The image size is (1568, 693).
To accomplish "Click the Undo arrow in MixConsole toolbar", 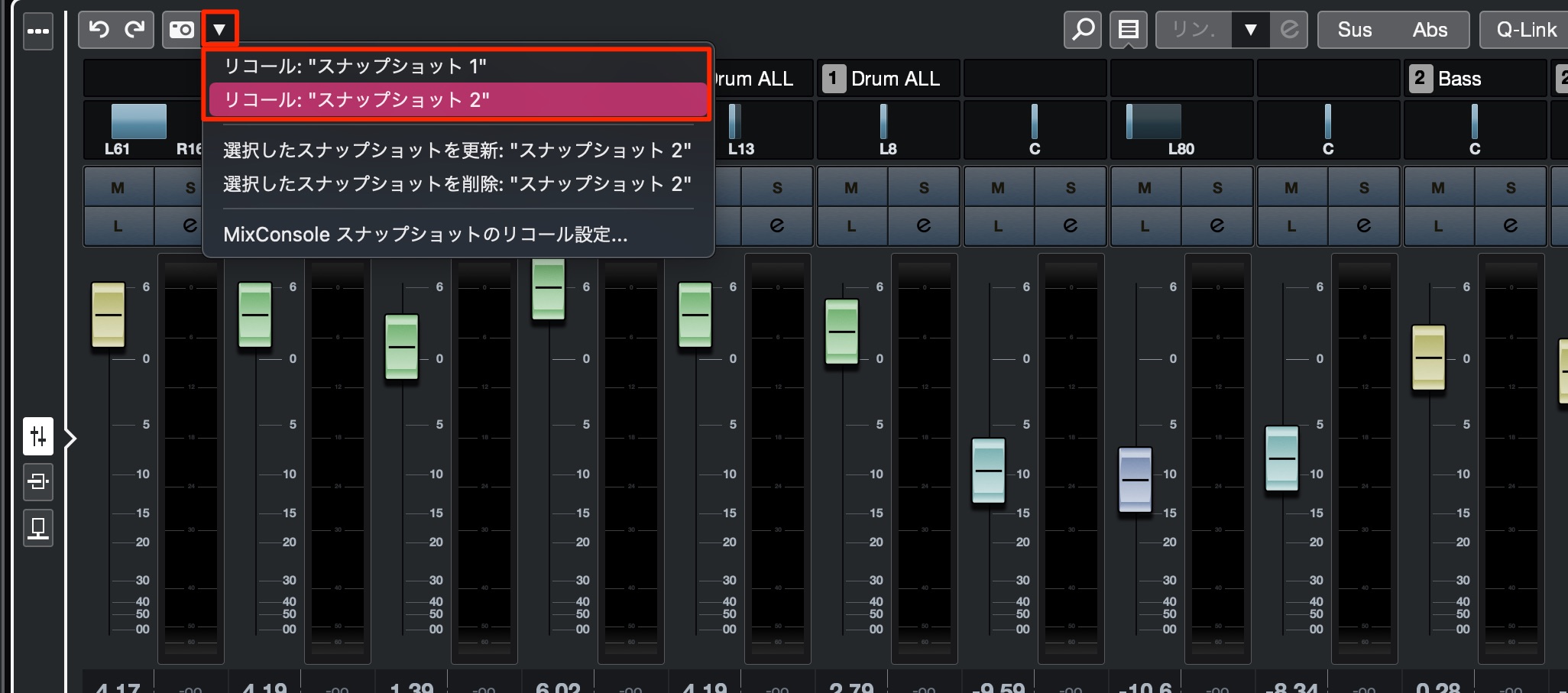I will 99,30.
